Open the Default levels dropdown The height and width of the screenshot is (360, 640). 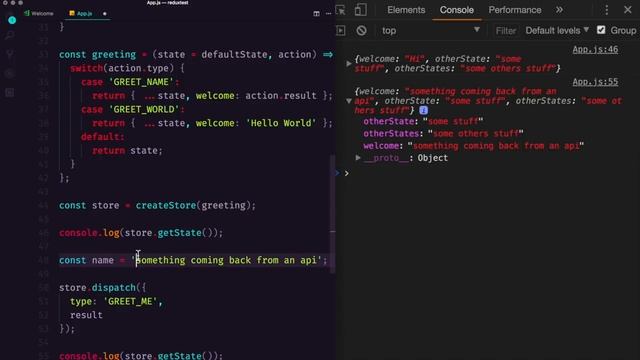[557, 31]
